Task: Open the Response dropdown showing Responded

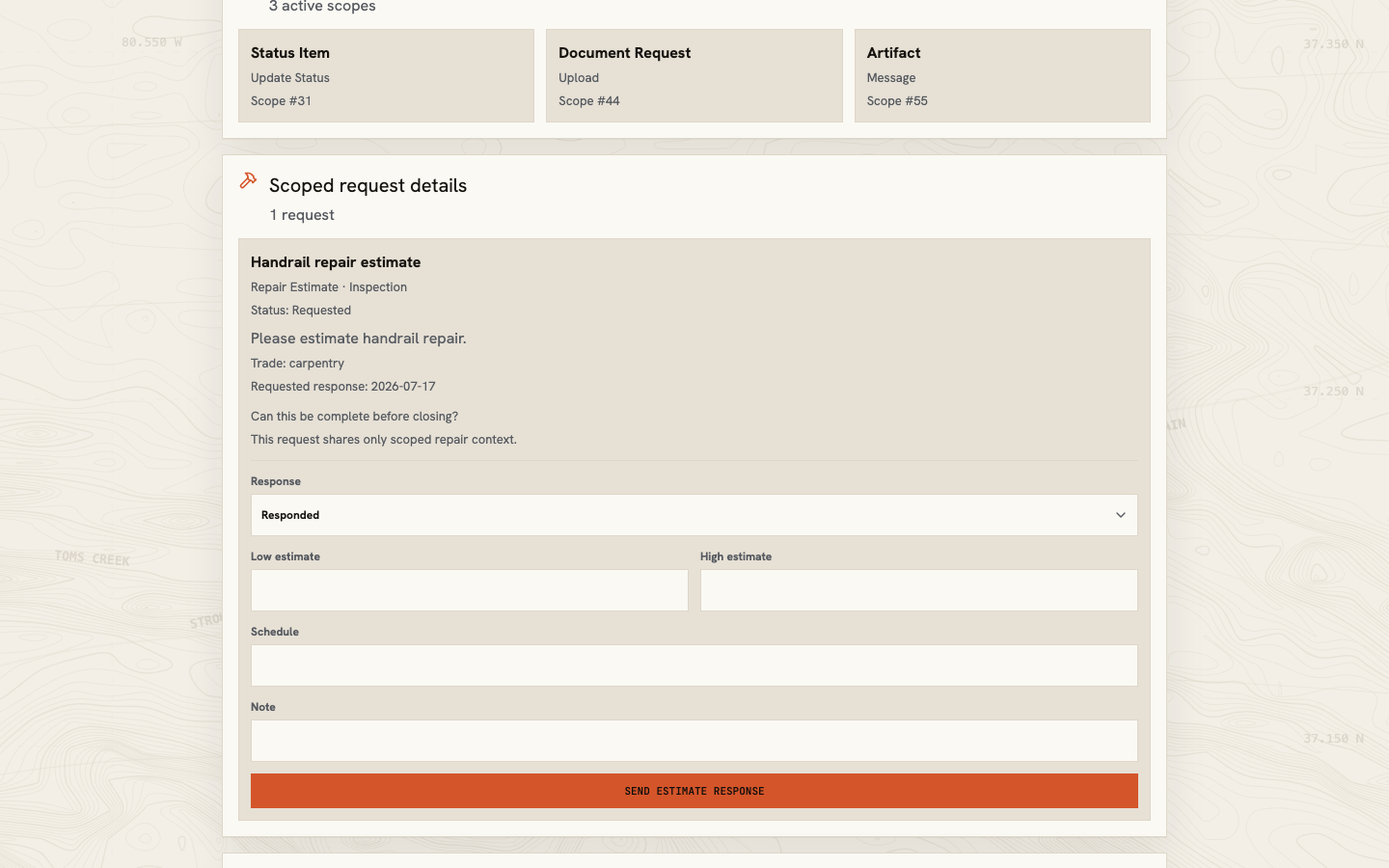Action: pos(694,515)
